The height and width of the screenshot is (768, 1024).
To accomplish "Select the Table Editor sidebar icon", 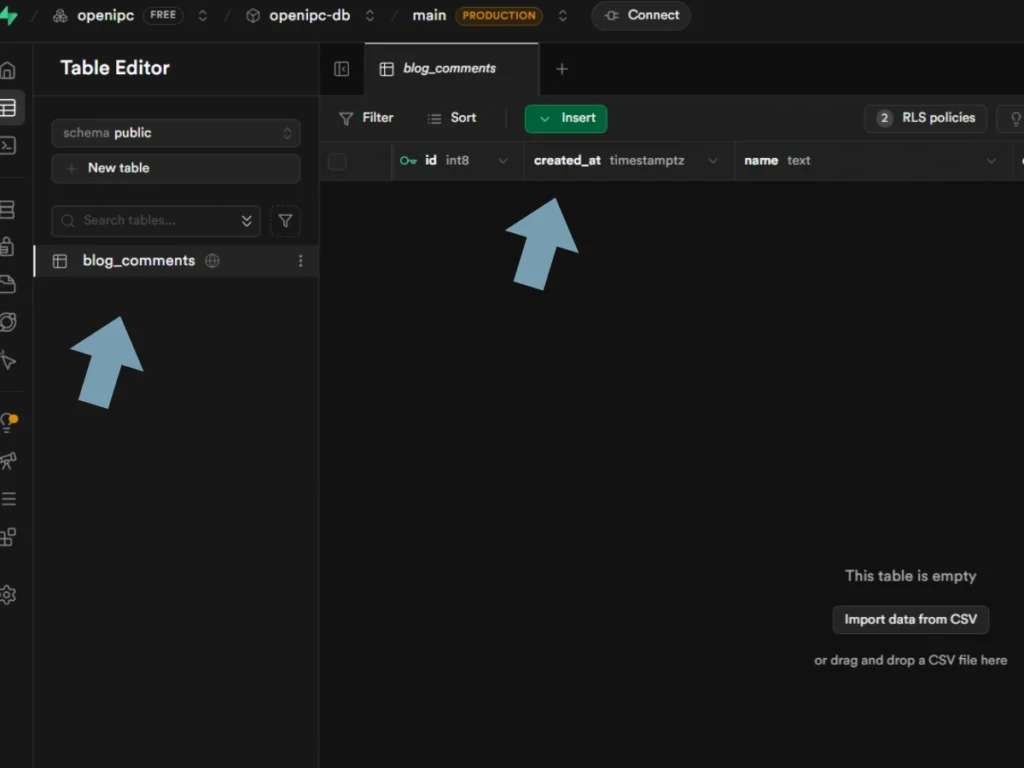I will [x=8, y=108].
